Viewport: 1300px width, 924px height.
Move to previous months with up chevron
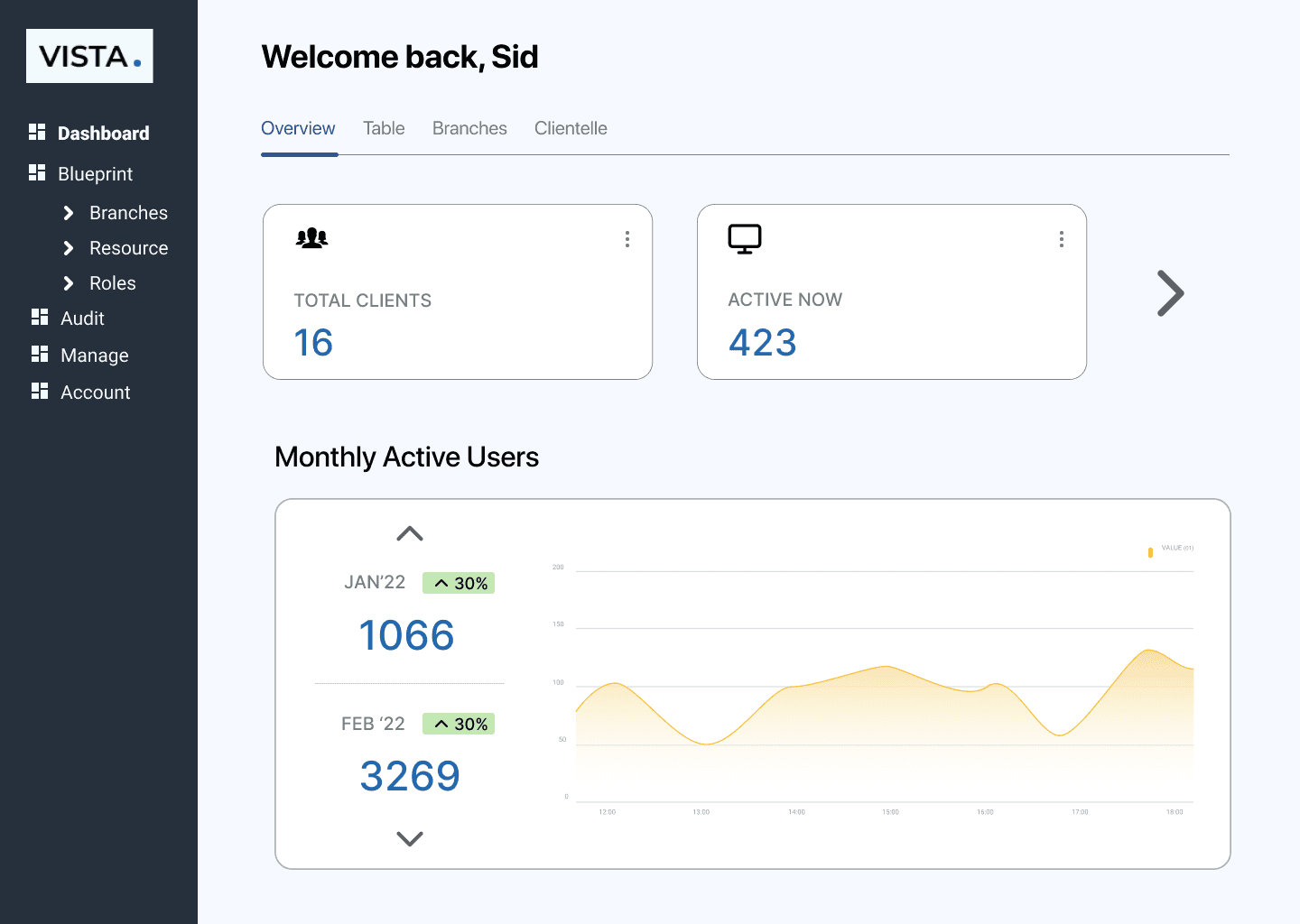coord(410,533)
